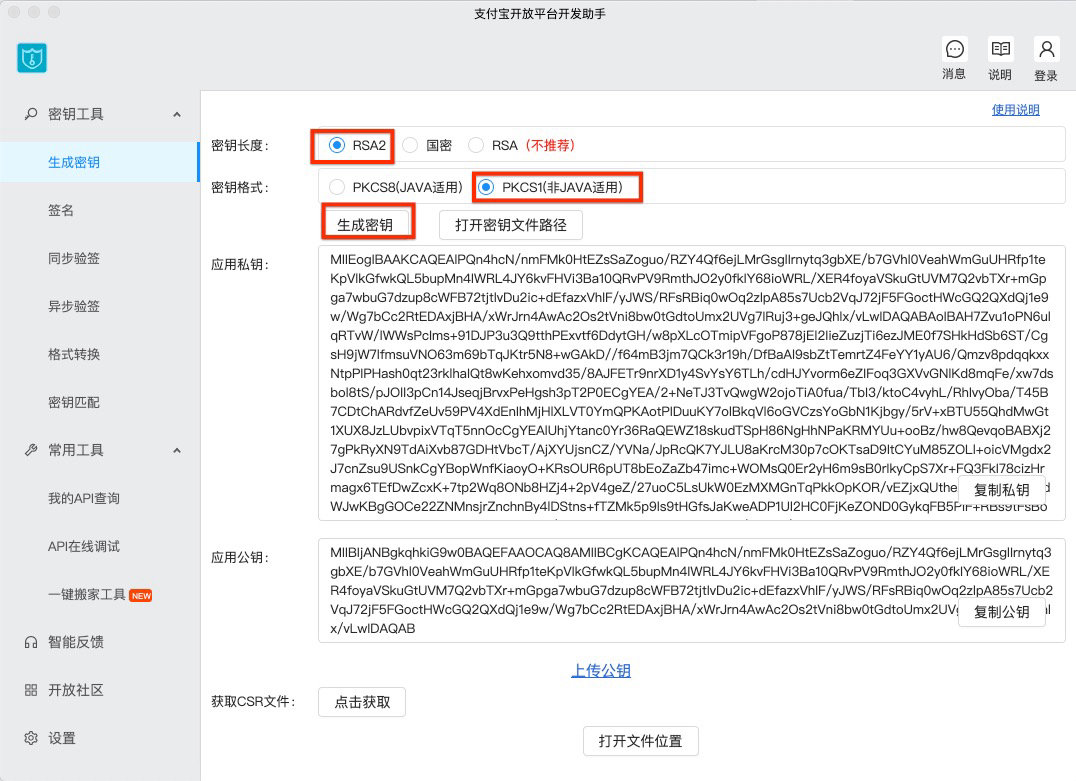This screenshot has width=1076, height=781.
Task: Open the 生成密钥 sidebar item
Action: coord(100,162)
